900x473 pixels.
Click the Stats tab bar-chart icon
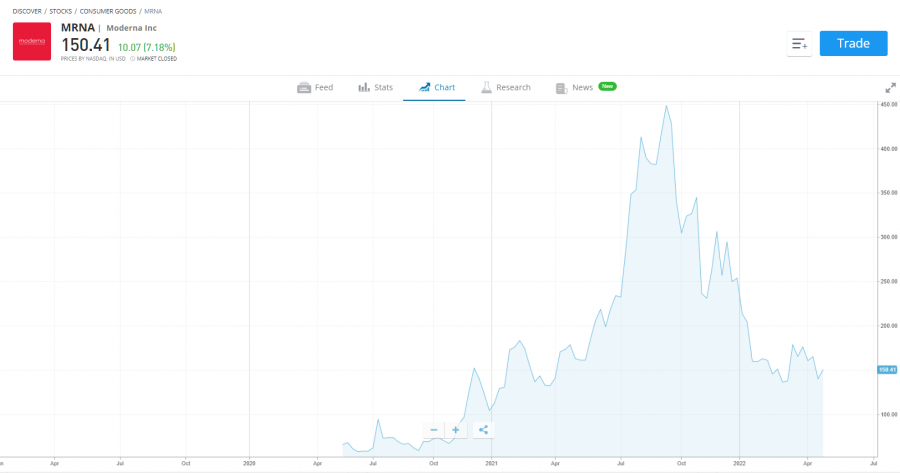(364, 87)
